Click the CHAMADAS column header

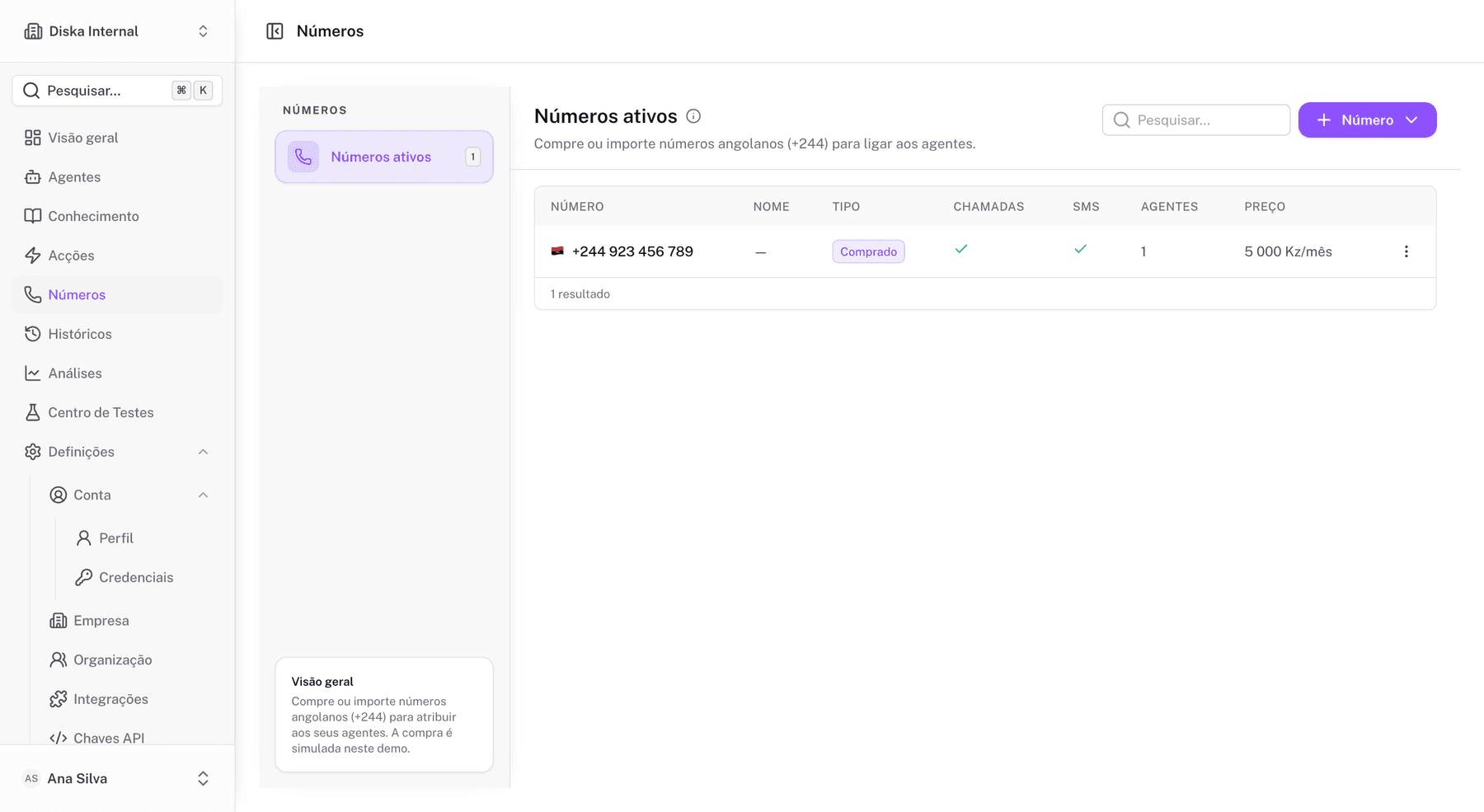[x=989, y=207]
